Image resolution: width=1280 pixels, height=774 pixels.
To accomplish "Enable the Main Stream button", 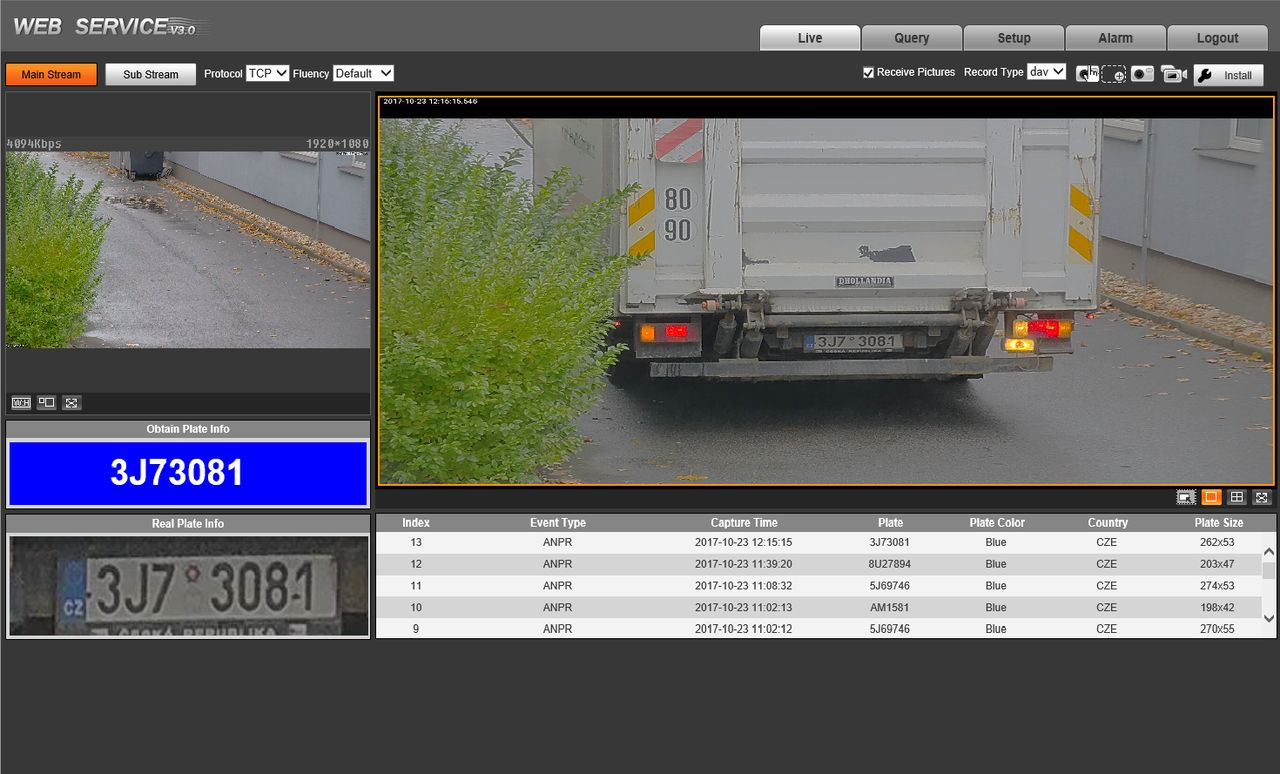I will (51, 75).
